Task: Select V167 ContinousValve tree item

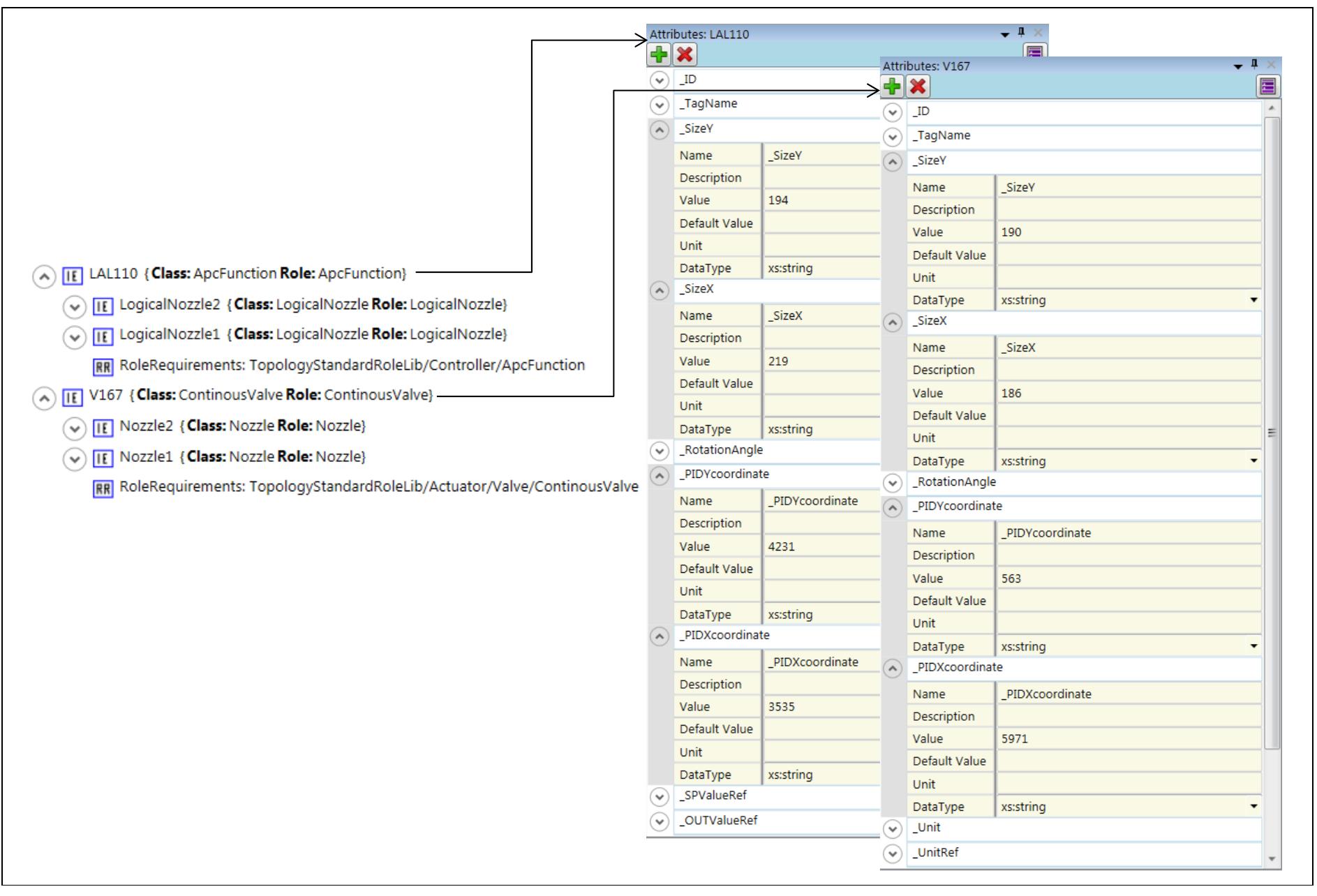Action: 260,396
